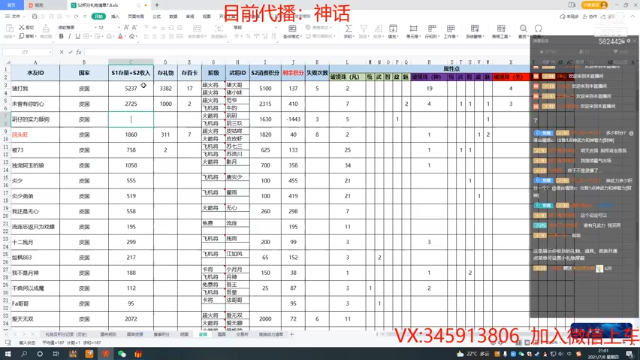
Task: Click the Merge and Center icon
Action: point(197,28)
